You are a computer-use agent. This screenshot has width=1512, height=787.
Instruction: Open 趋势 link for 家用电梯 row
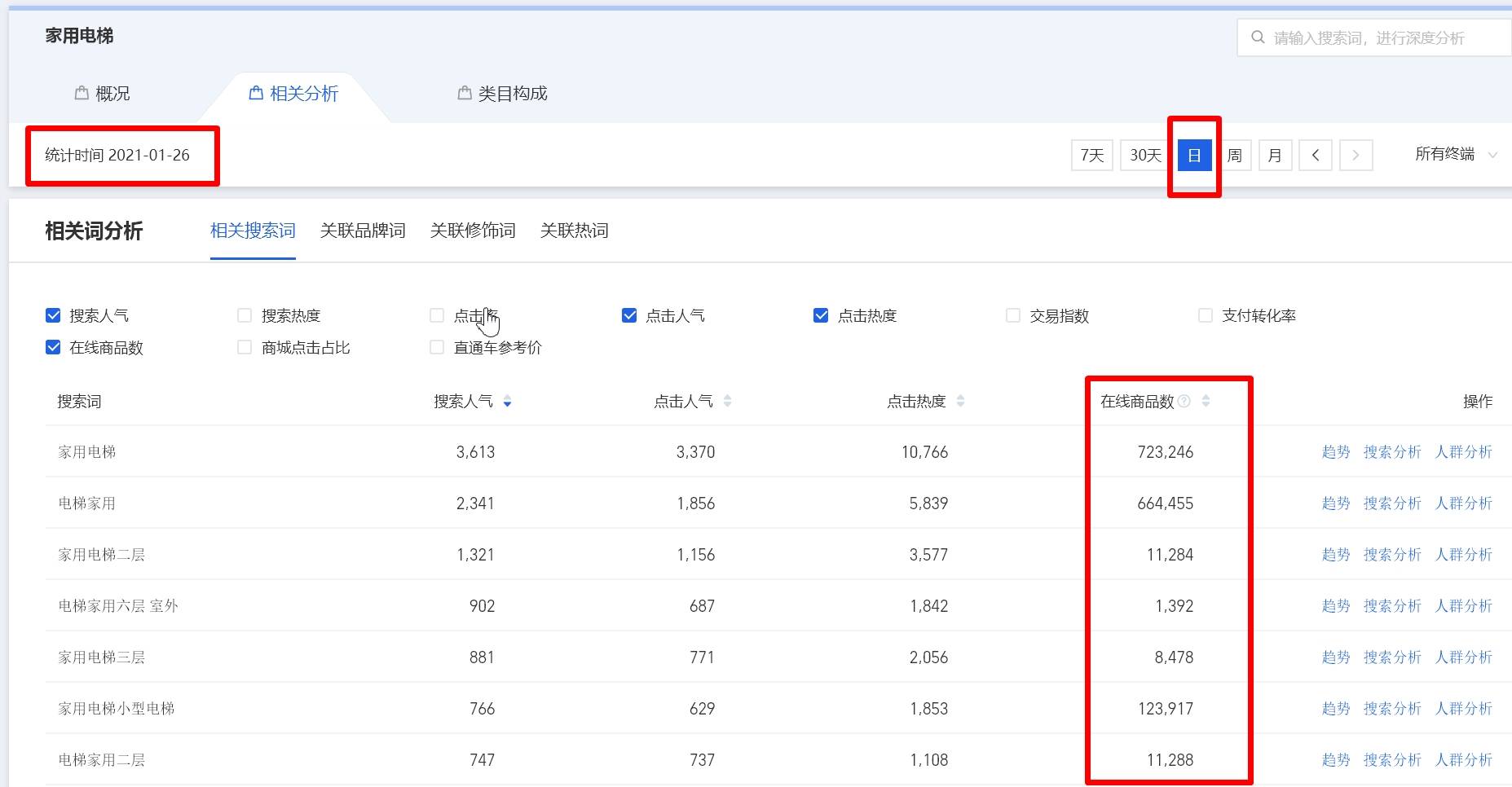1335,452
